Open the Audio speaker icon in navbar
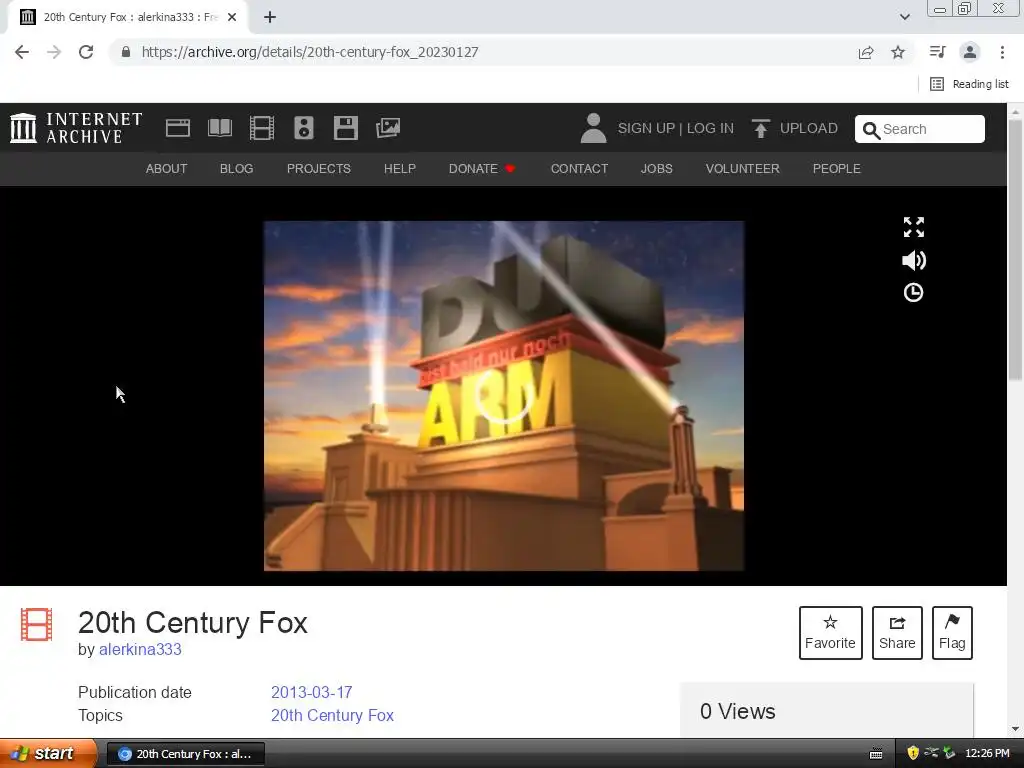The image size is (1024, 768). 304,128
